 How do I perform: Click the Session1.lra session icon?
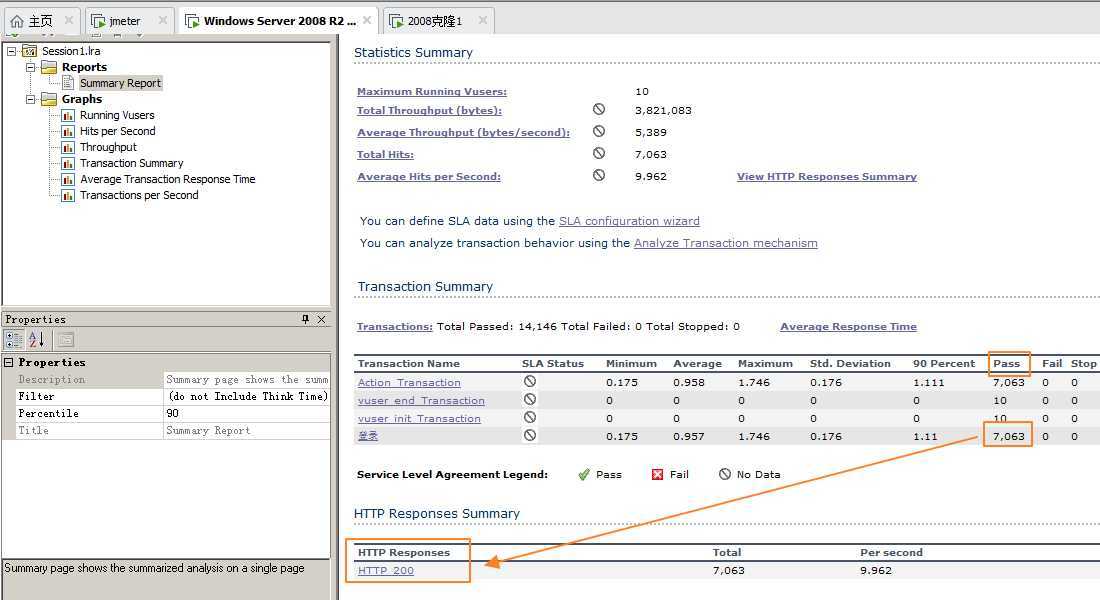click(29, 51)
